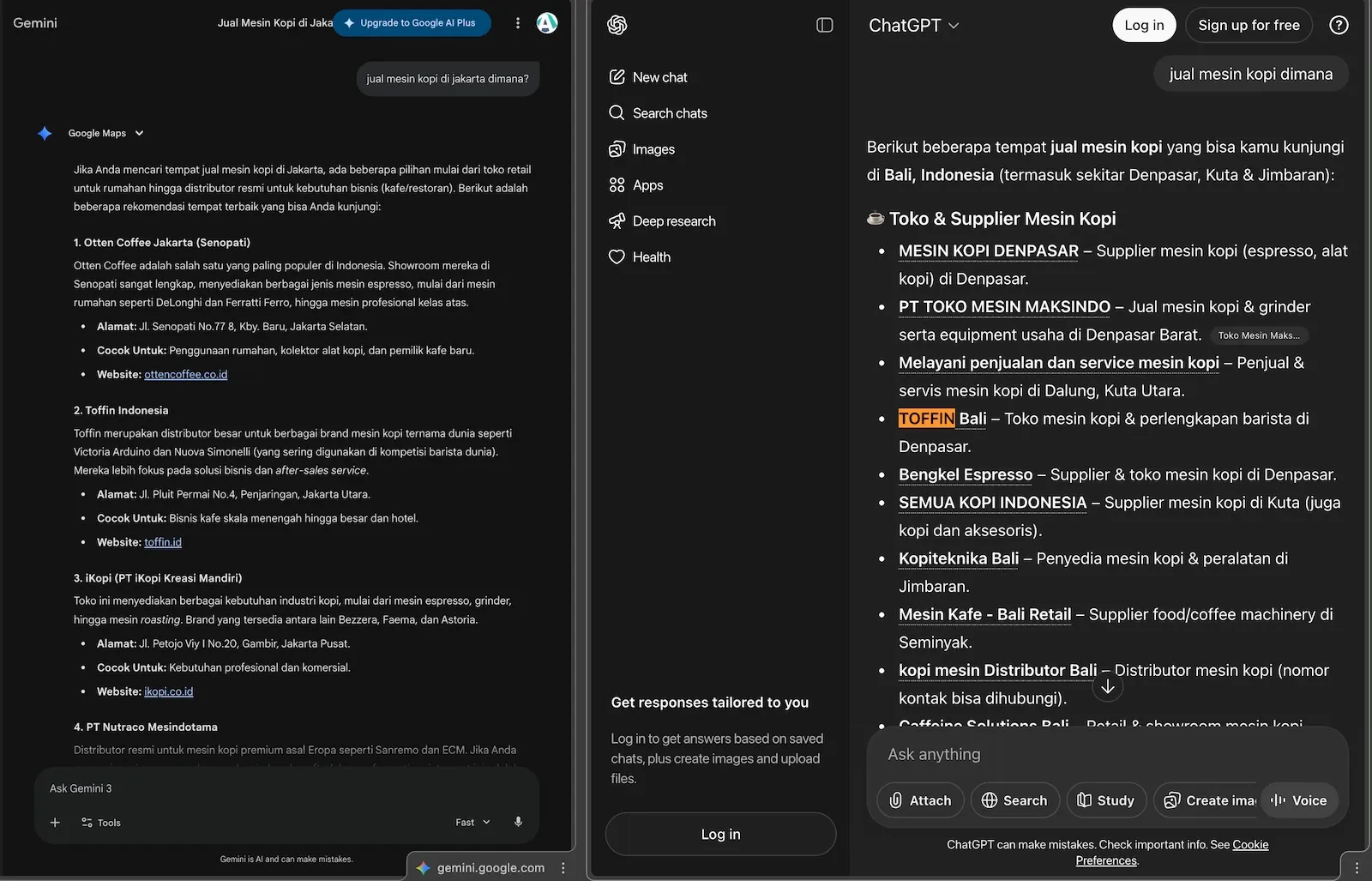Expand the Google Maps source chevron in Gemini
Image resolution: width=1372 pixels, height=881 pixels.
point(140,133)
